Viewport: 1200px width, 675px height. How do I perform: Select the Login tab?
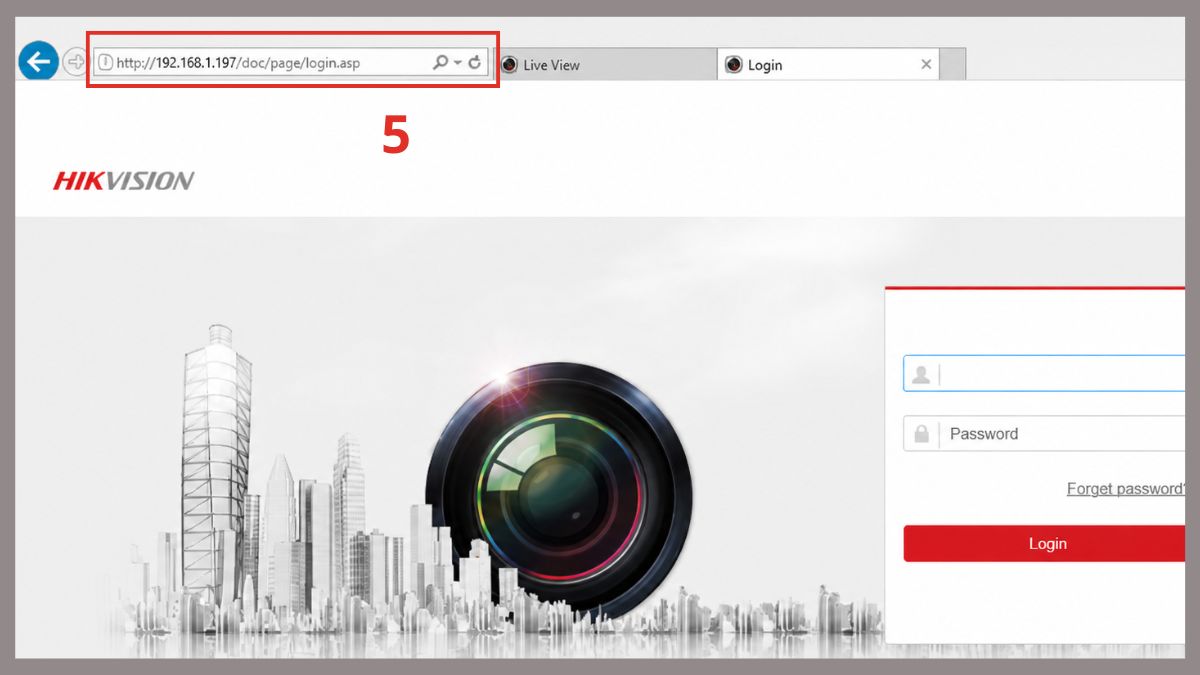(x=828, y=64)
